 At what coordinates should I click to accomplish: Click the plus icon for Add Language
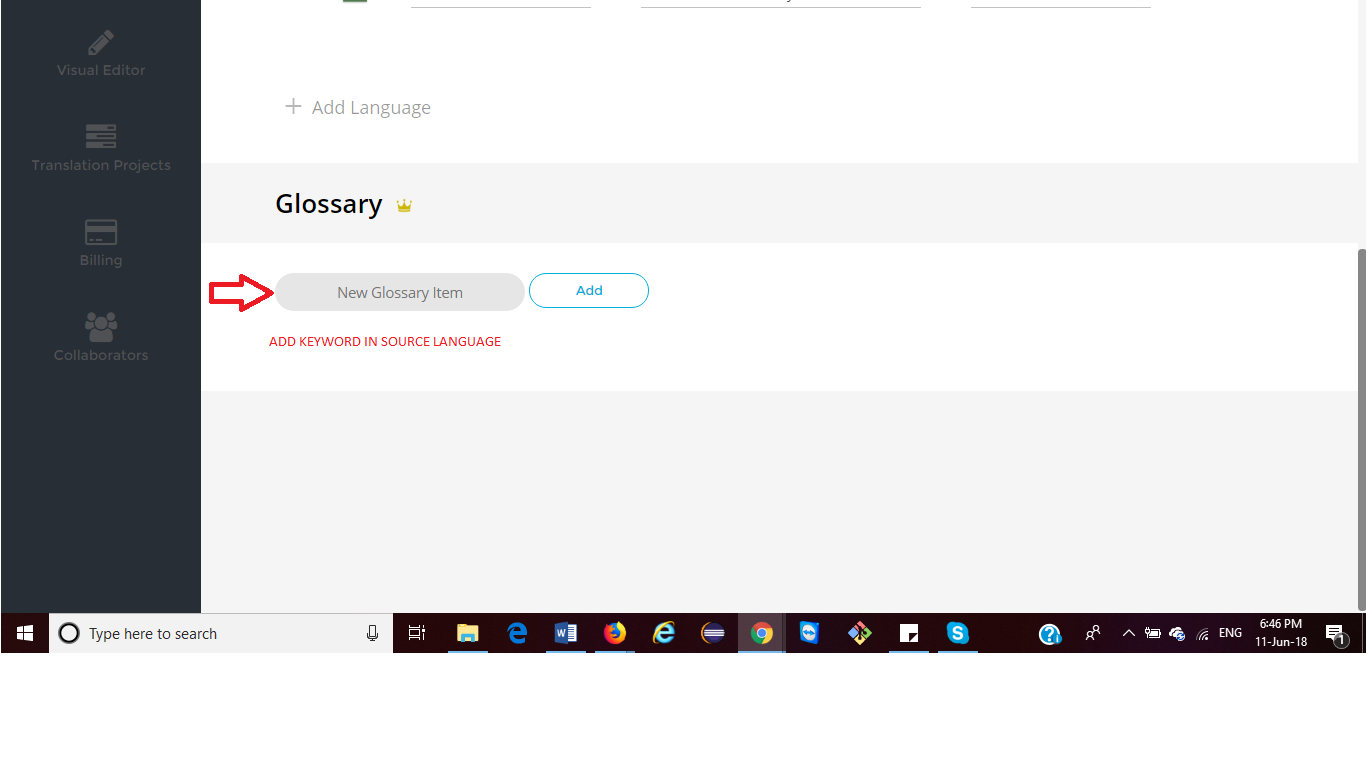[293, 106]
